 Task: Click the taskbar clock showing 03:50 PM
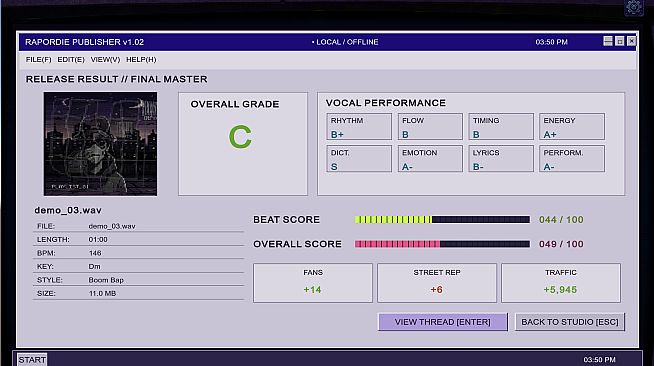click(x=599, y=360)
